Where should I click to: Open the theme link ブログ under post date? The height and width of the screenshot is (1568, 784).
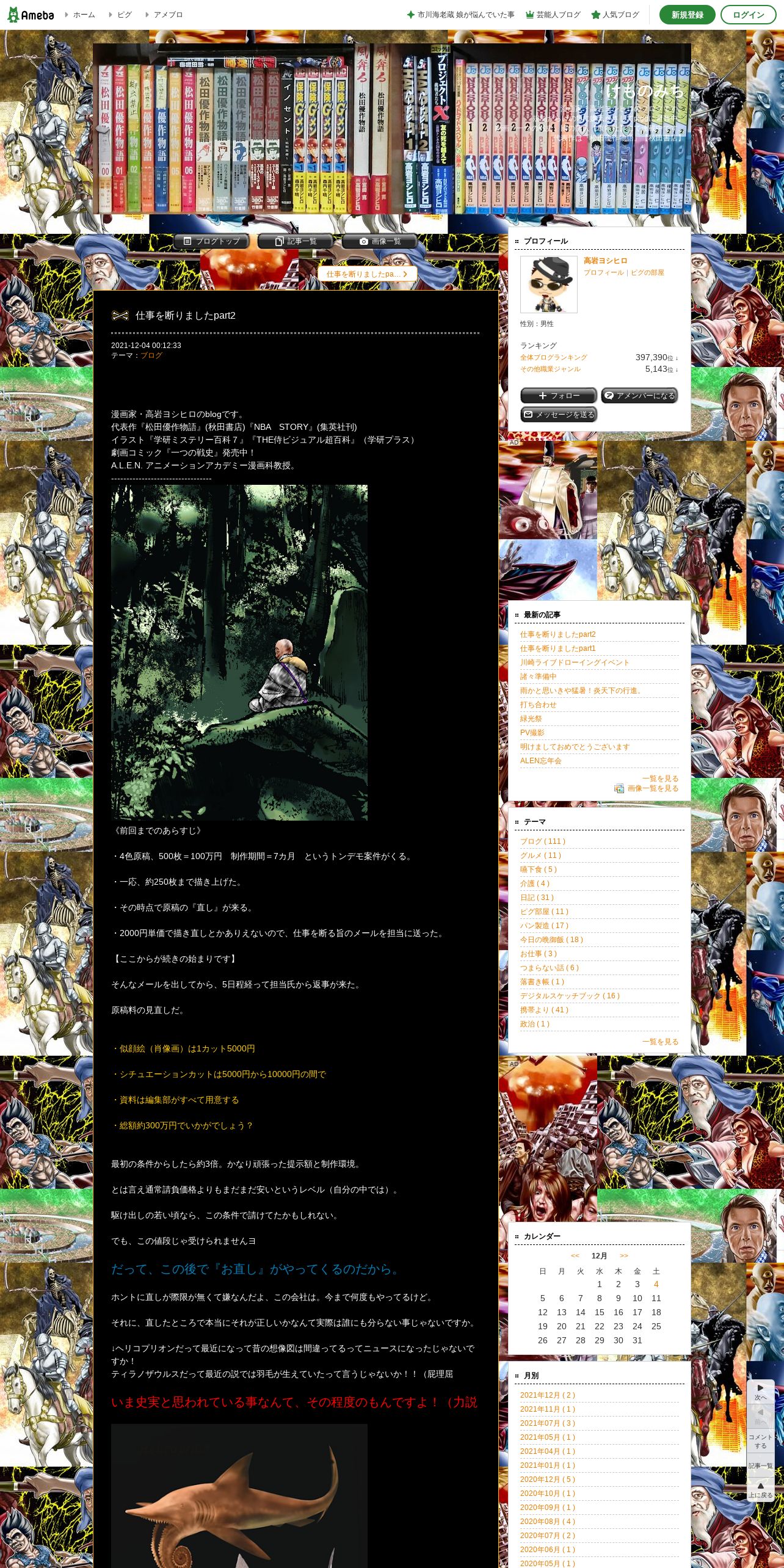coord(151,355)
